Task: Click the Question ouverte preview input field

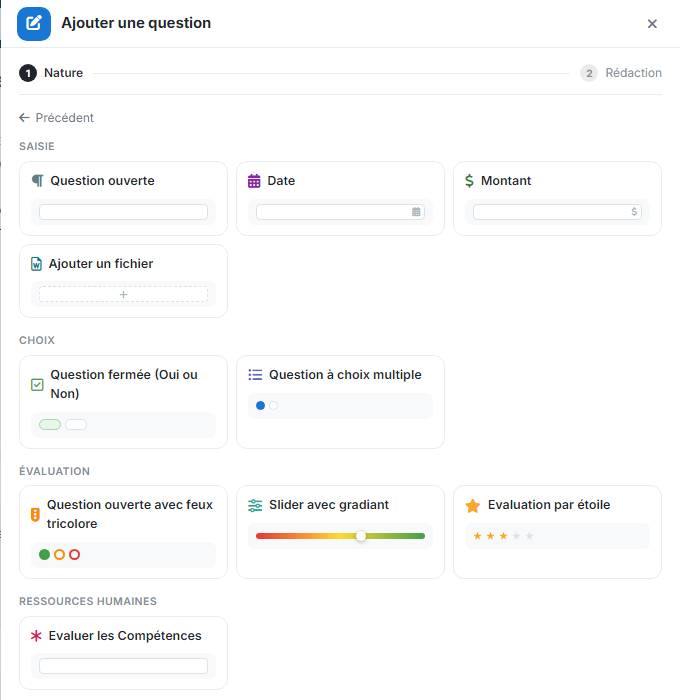Action: click(x=123, y=212)
